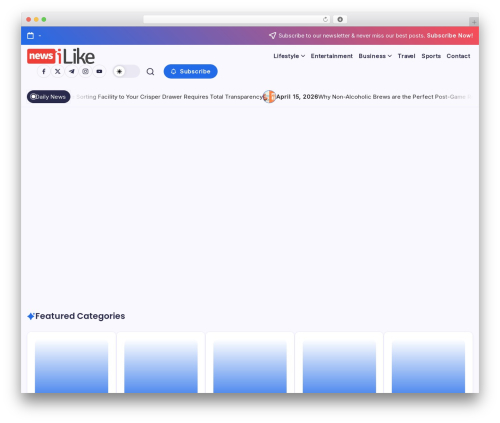The image size is (500, 423).
Task: Expand the Lifestyle menu chevron
Action: pos(303,56)
